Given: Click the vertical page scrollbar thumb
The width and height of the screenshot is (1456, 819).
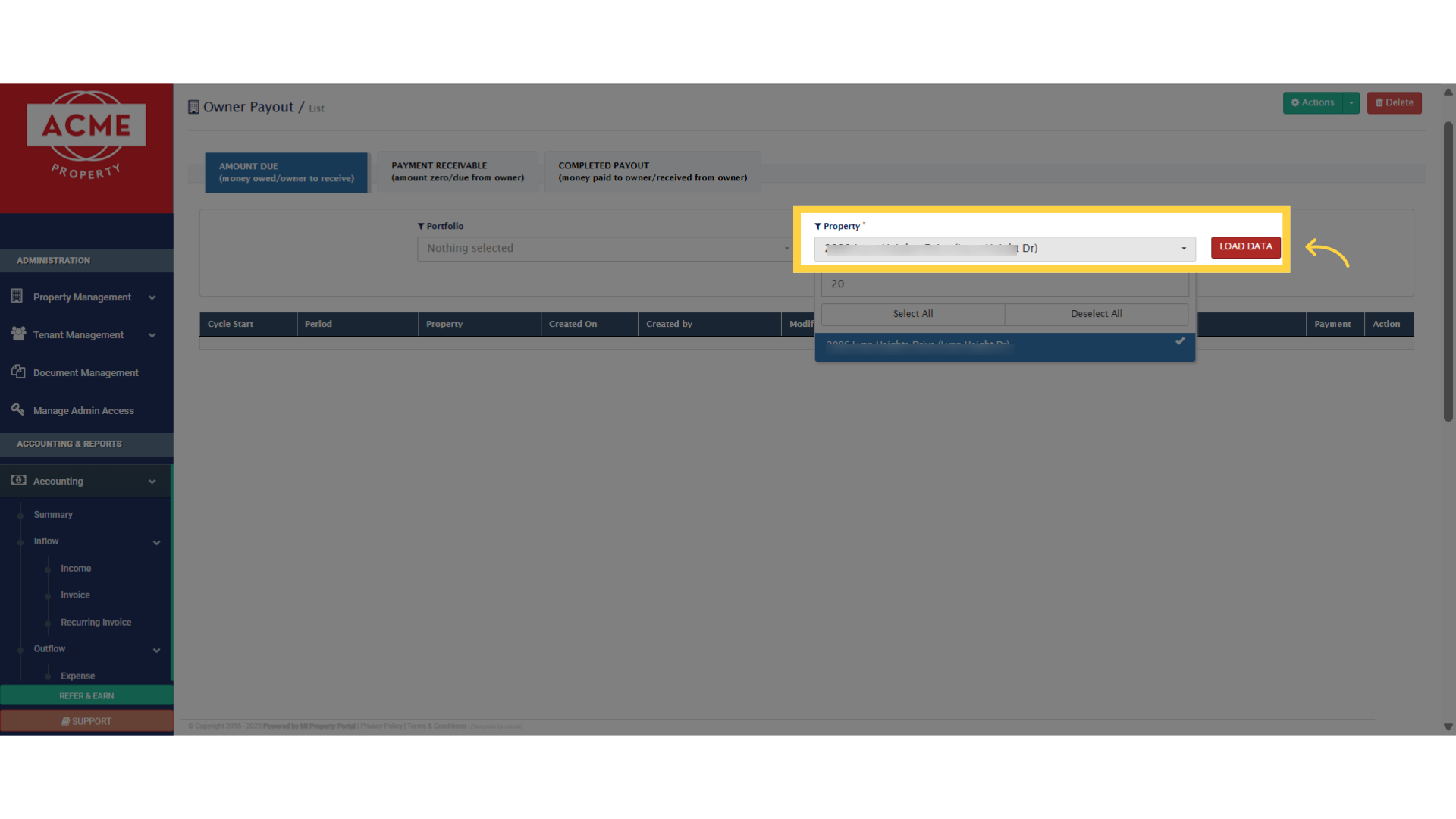Looking at the screenshot, I should pos(1448,271).
